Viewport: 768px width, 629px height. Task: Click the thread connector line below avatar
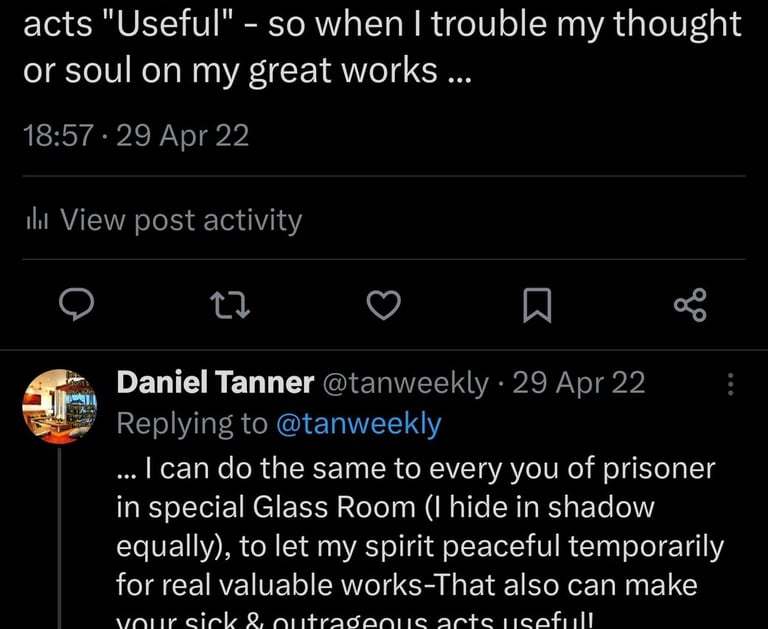[59, 540]
